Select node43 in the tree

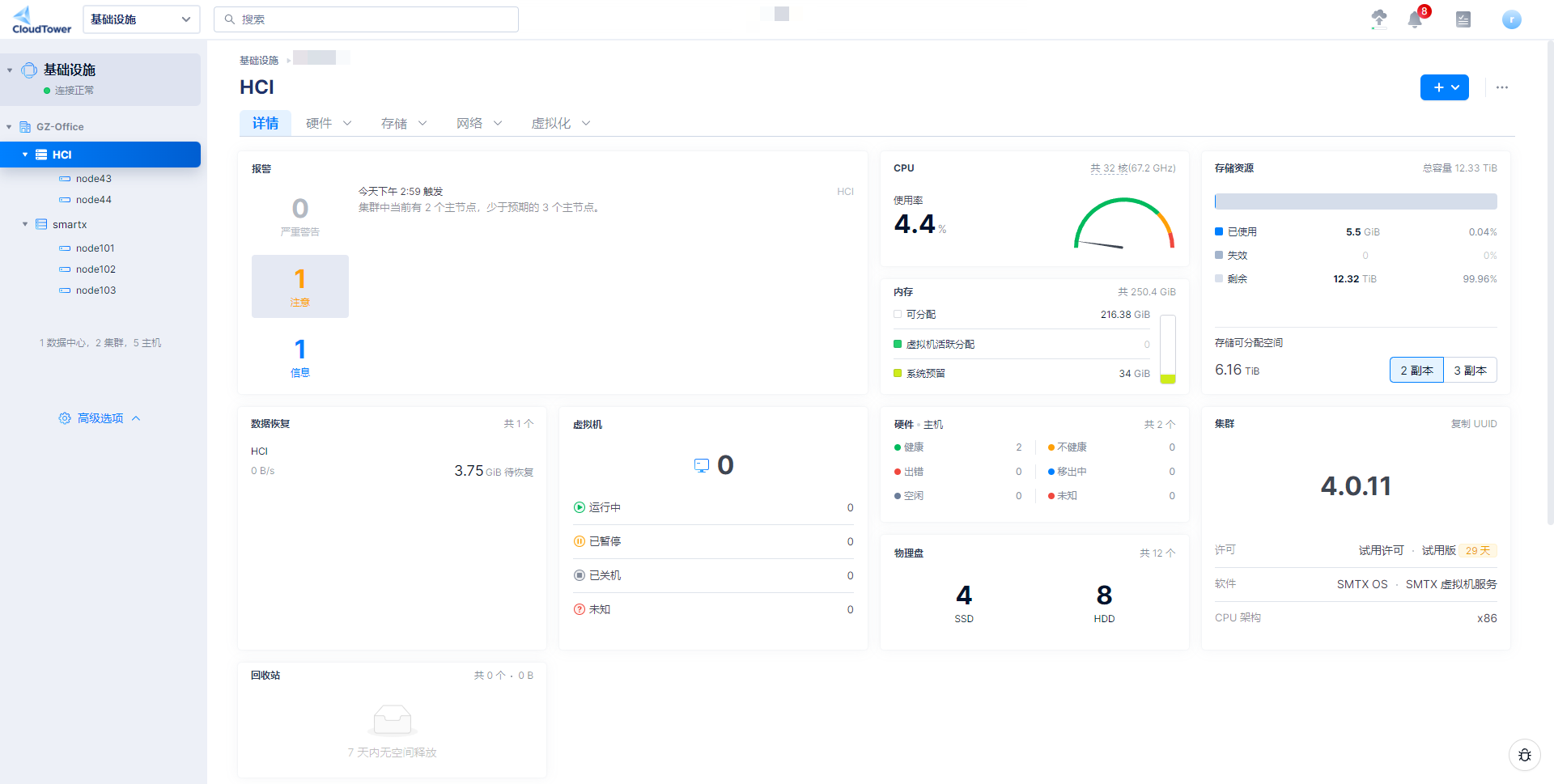94,179
